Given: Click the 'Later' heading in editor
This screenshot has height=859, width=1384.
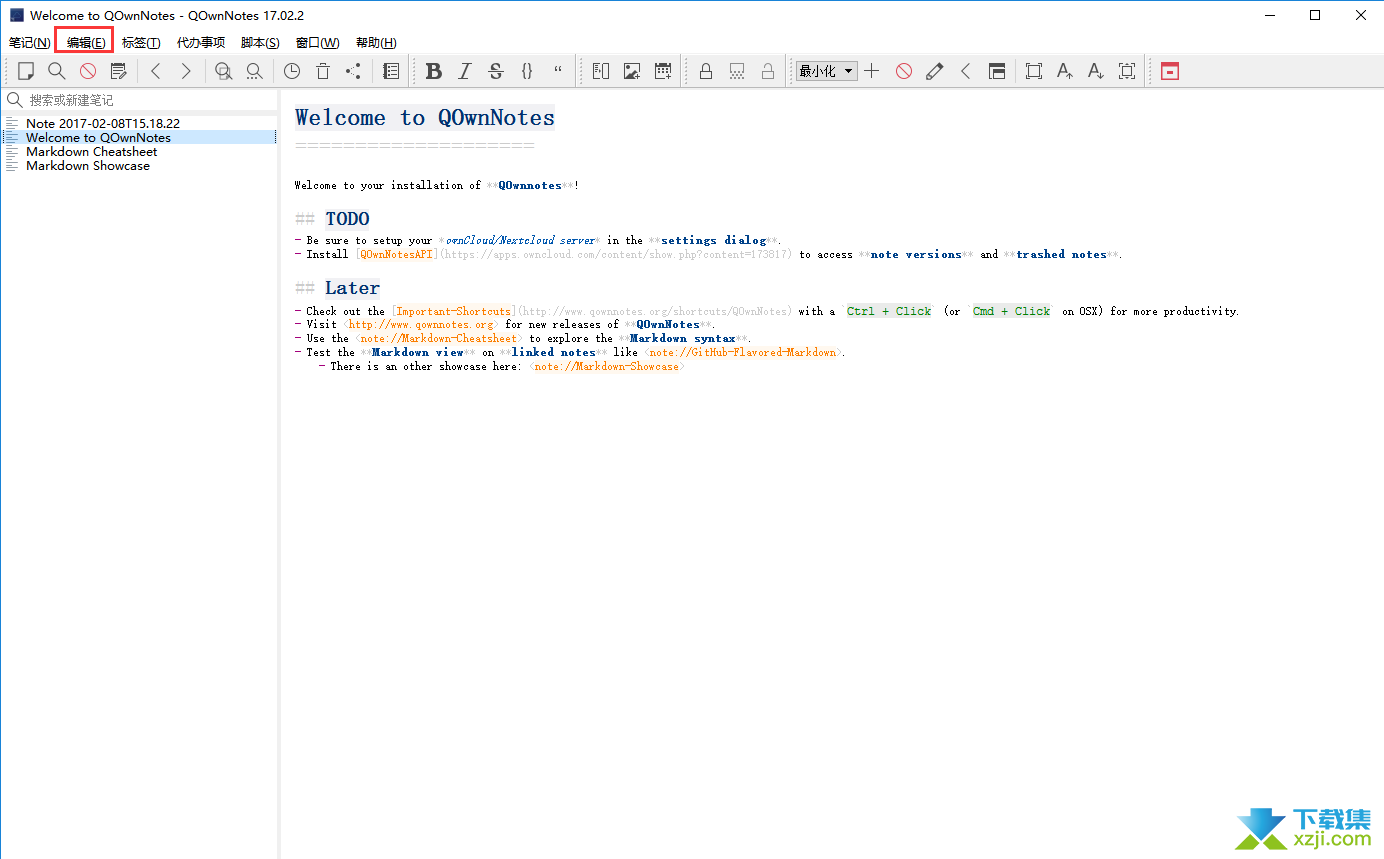Looking at the screenshot, I should click(x=352, y=288).
